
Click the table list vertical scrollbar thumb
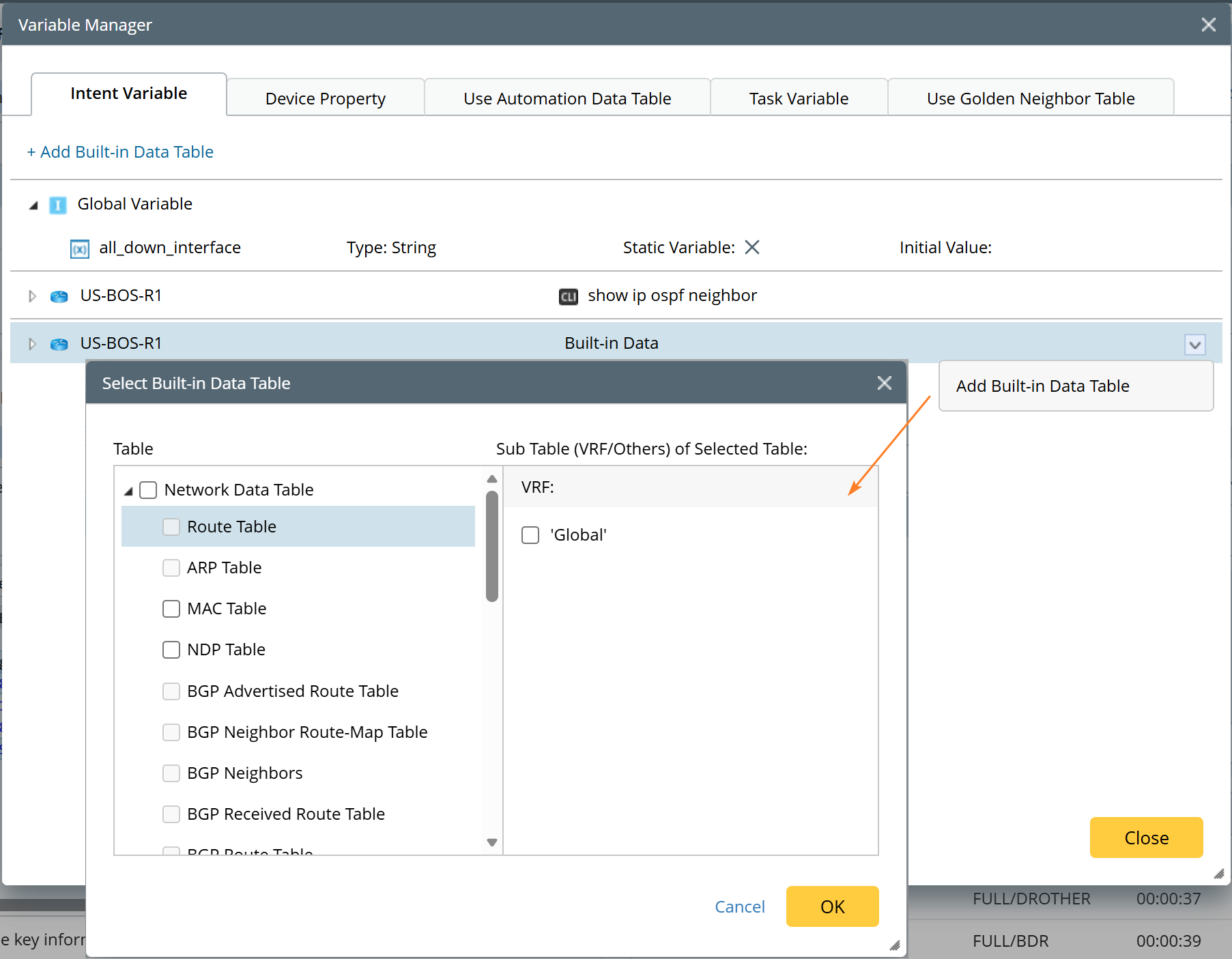point(491,546)
